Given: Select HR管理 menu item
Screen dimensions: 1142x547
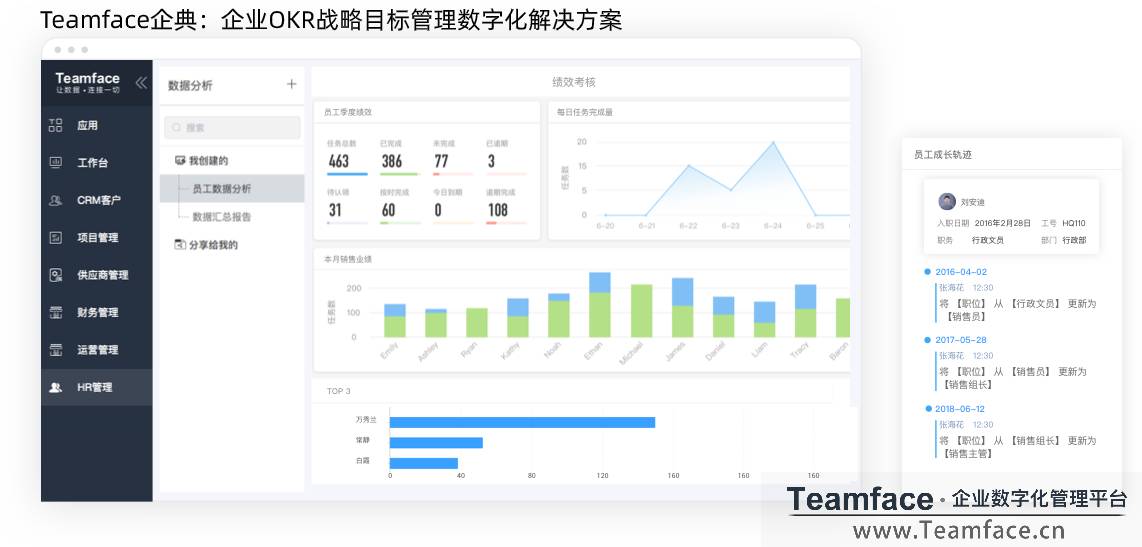Looking at the screenshot, I should tap(97, 387).
